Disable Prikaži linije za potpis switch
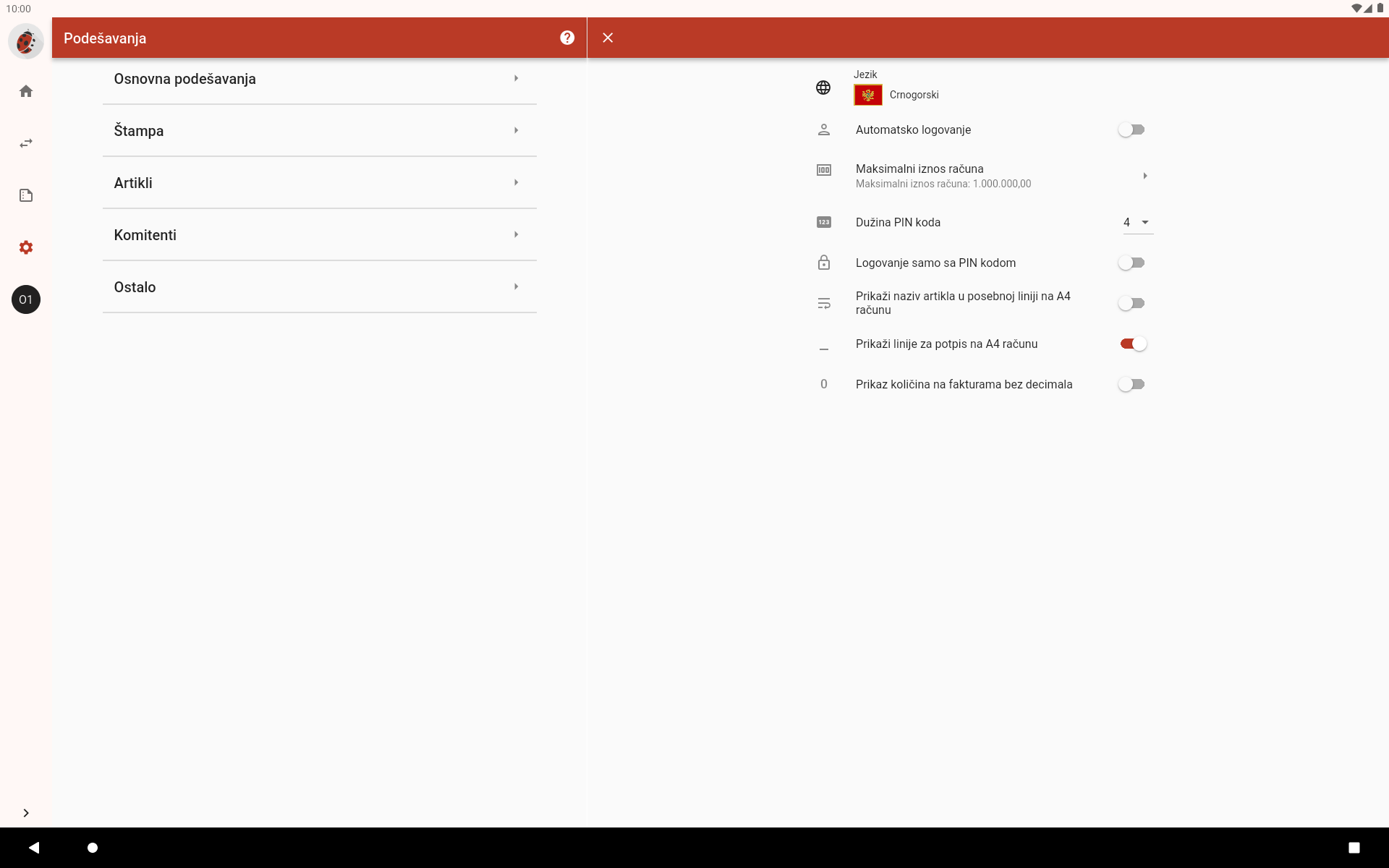 (x=1134, y=344)
